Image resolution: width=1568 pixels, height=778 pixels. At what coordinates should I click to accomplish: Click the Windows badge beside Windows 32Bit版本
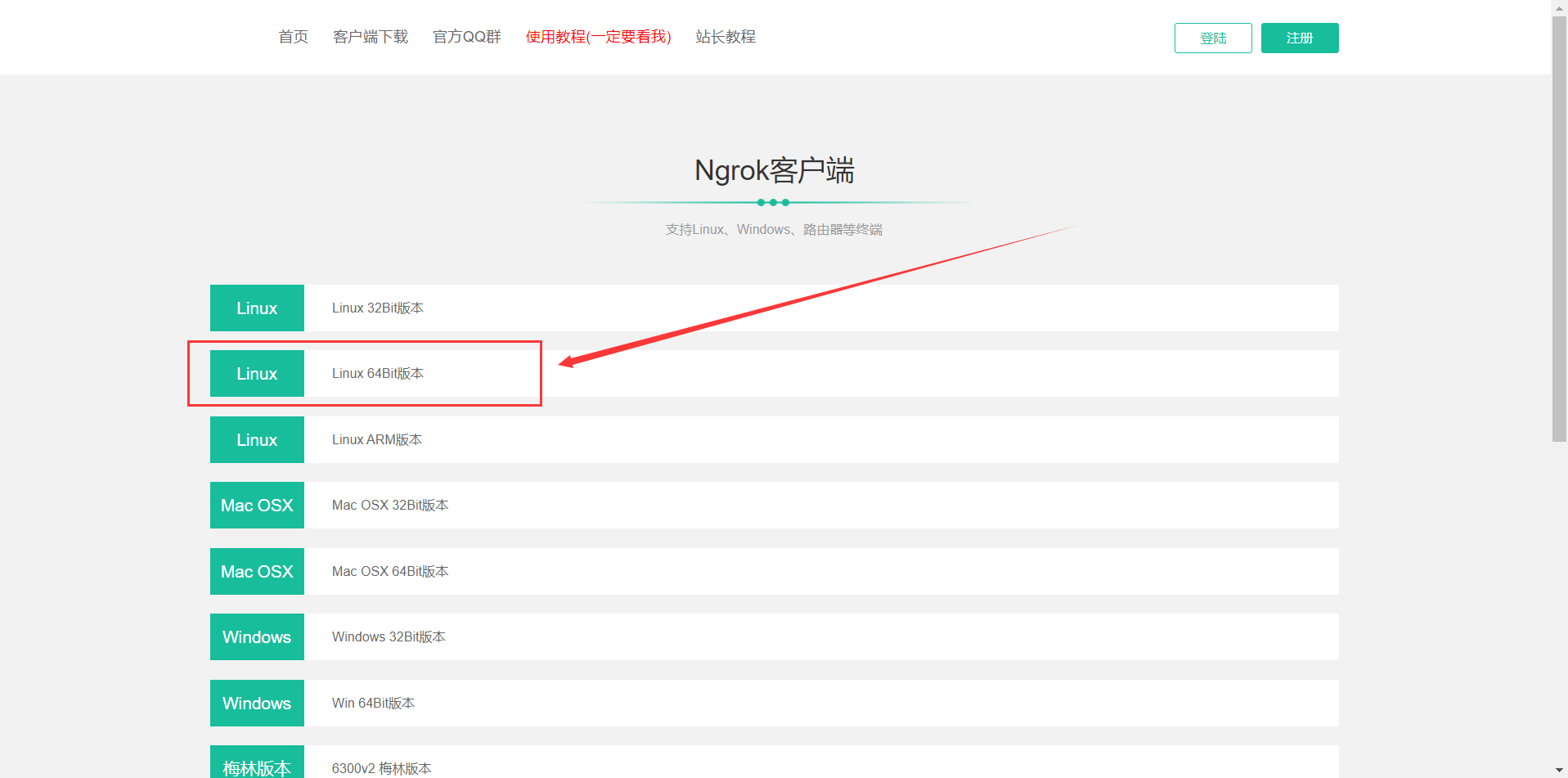257,636
